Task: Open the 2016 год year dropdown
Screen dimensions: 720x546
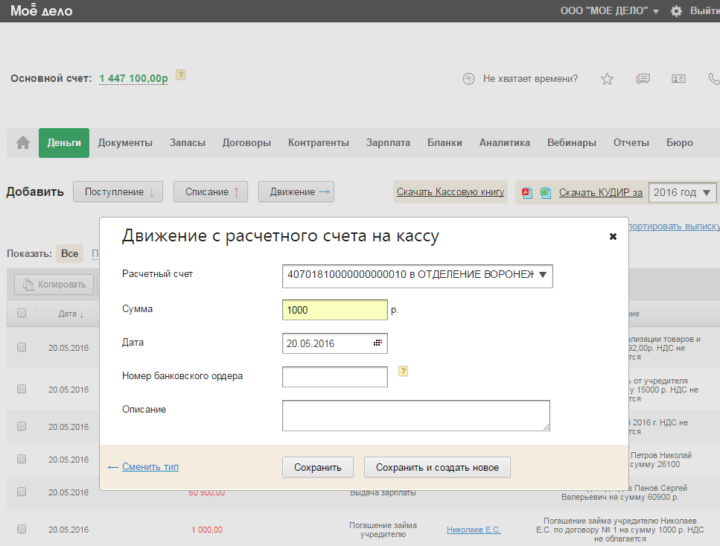Action: pyautogui.click(x=683, y=192)
